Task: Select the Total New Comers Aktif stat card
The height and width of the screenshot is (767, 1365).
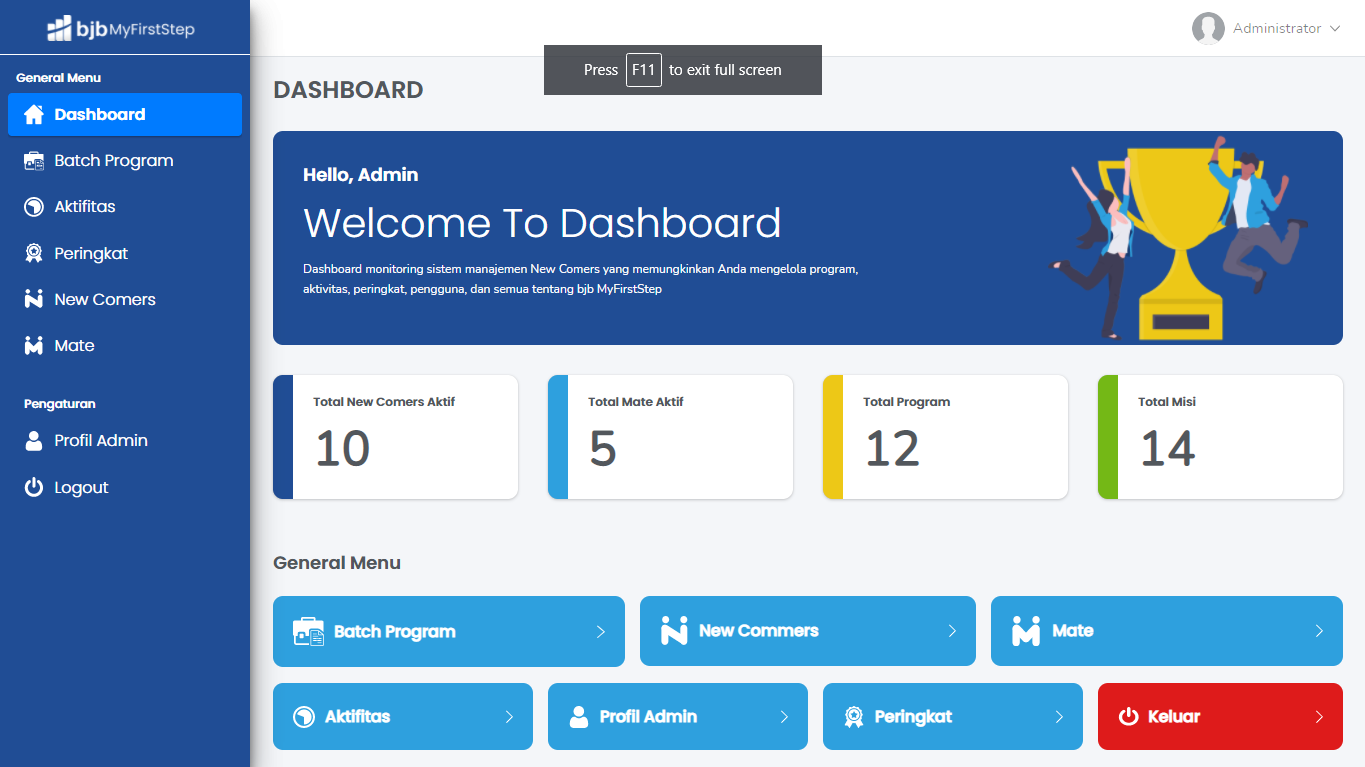Action: 396,437
